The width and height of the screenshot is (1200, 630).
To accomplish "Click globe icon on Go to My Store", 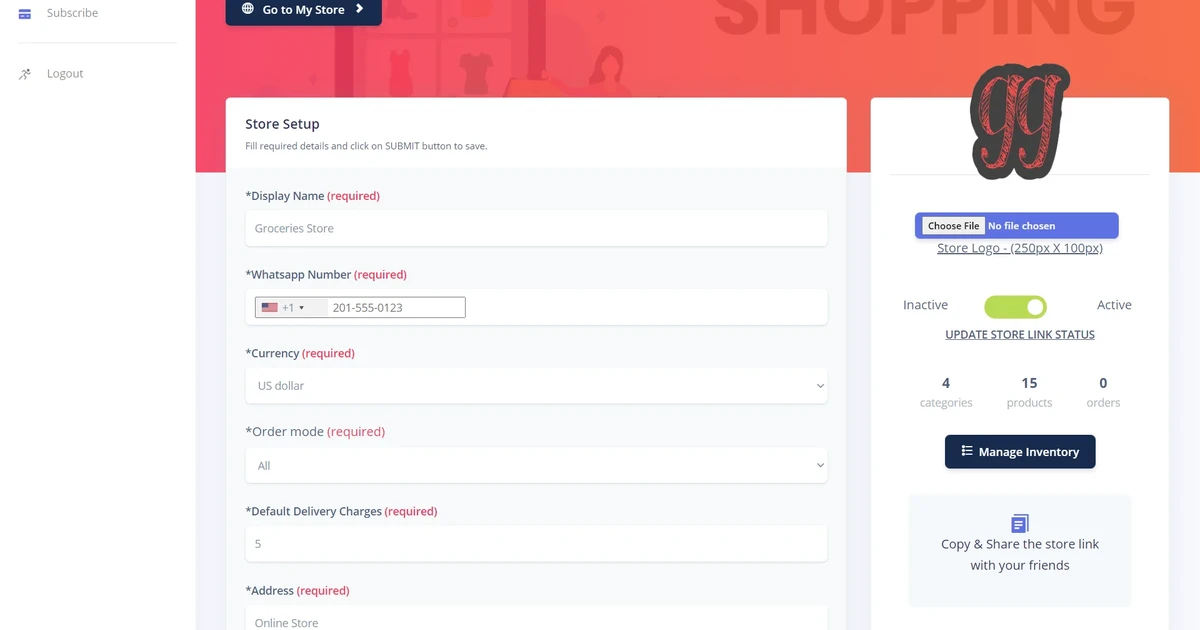I will [x=248, y=9].
